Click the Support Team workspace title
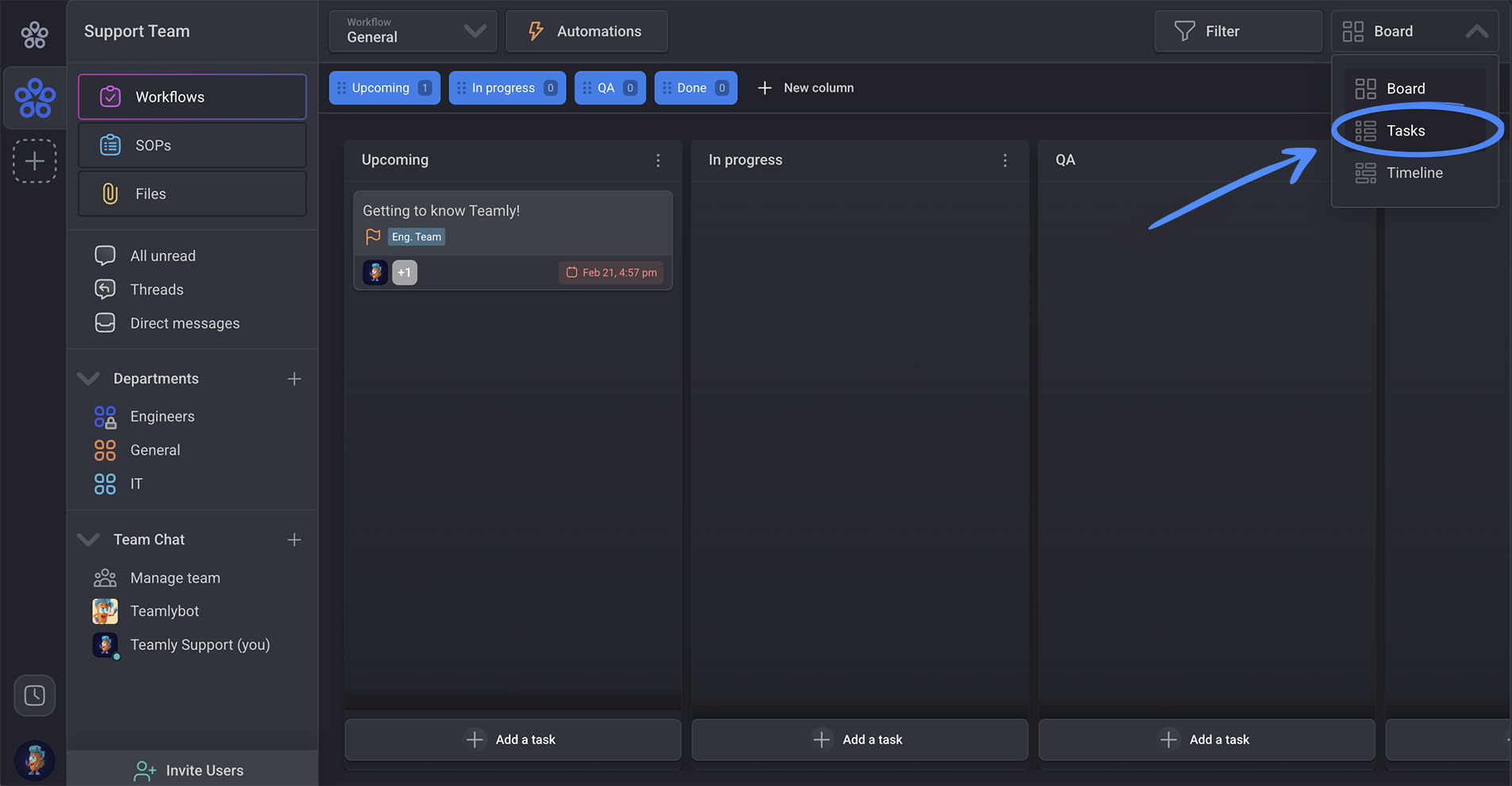 click(137, 31)
